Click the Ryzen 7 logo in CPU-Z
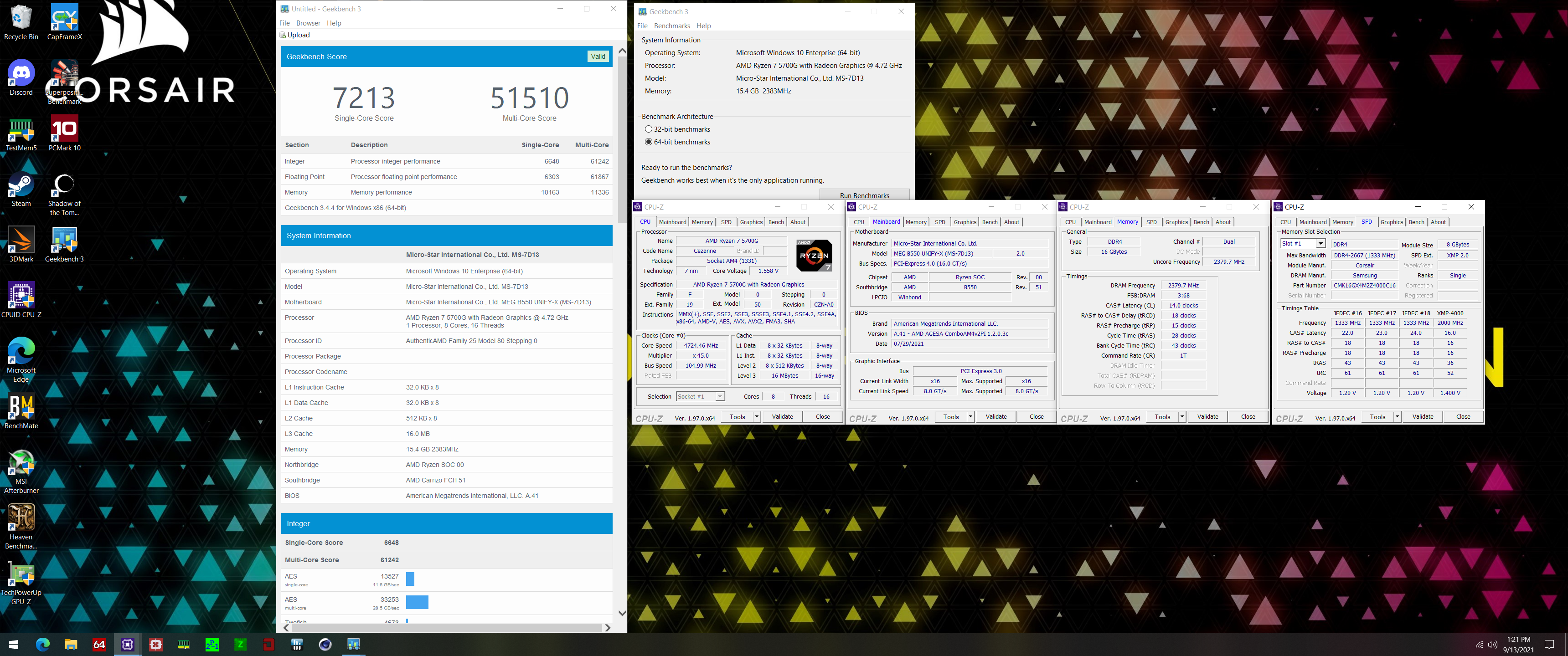This screenshot has height=656, width=1568. pyautogui.click(x=814, y=255)
